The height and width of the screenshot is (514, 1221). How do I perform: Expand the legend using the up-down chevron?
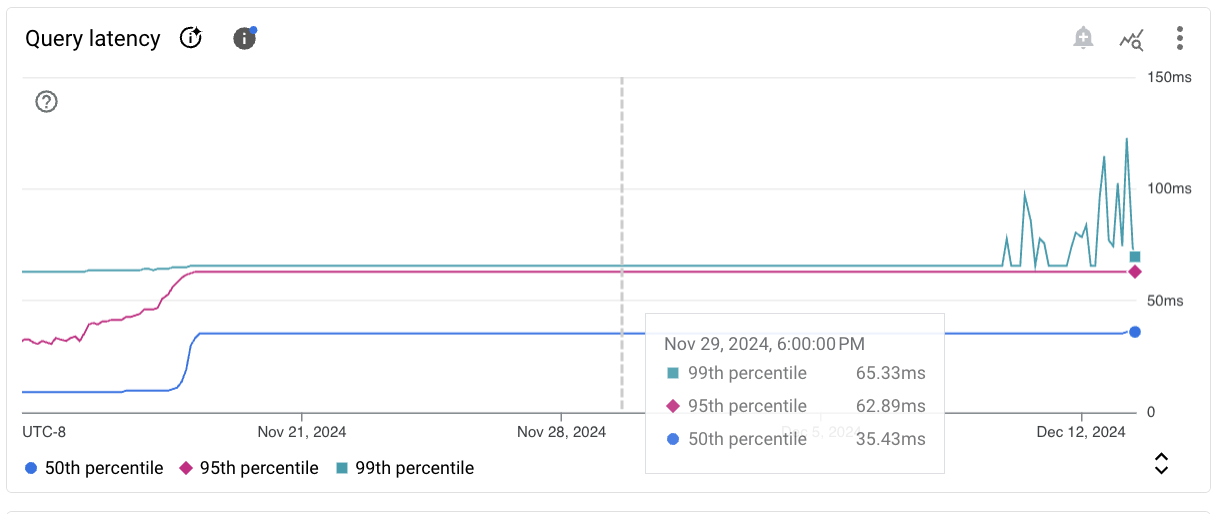click(1161, 463)
